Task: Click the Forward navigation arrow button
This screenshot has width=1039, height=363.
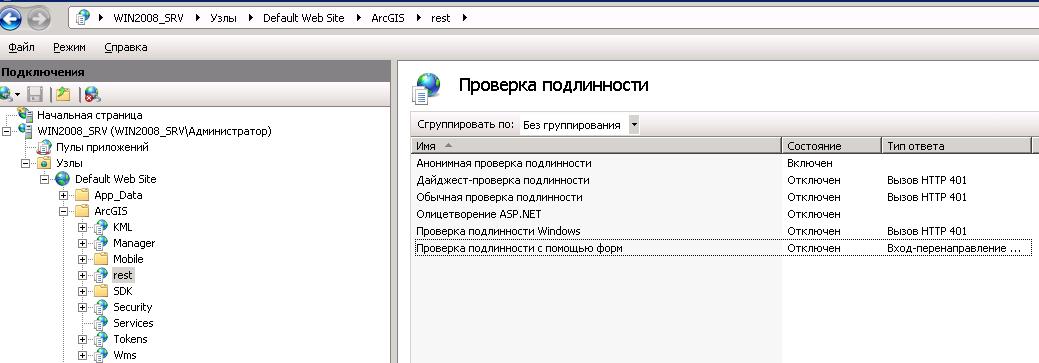Action: coord(38,19)
